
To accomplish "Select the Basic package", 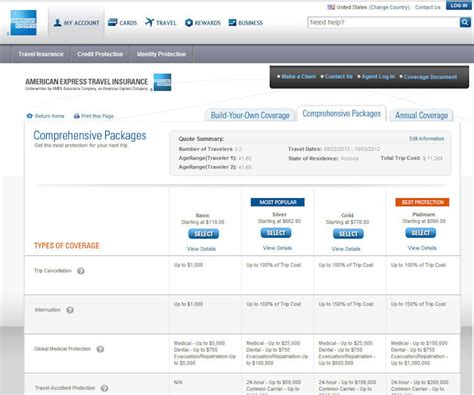I will 203,234.
